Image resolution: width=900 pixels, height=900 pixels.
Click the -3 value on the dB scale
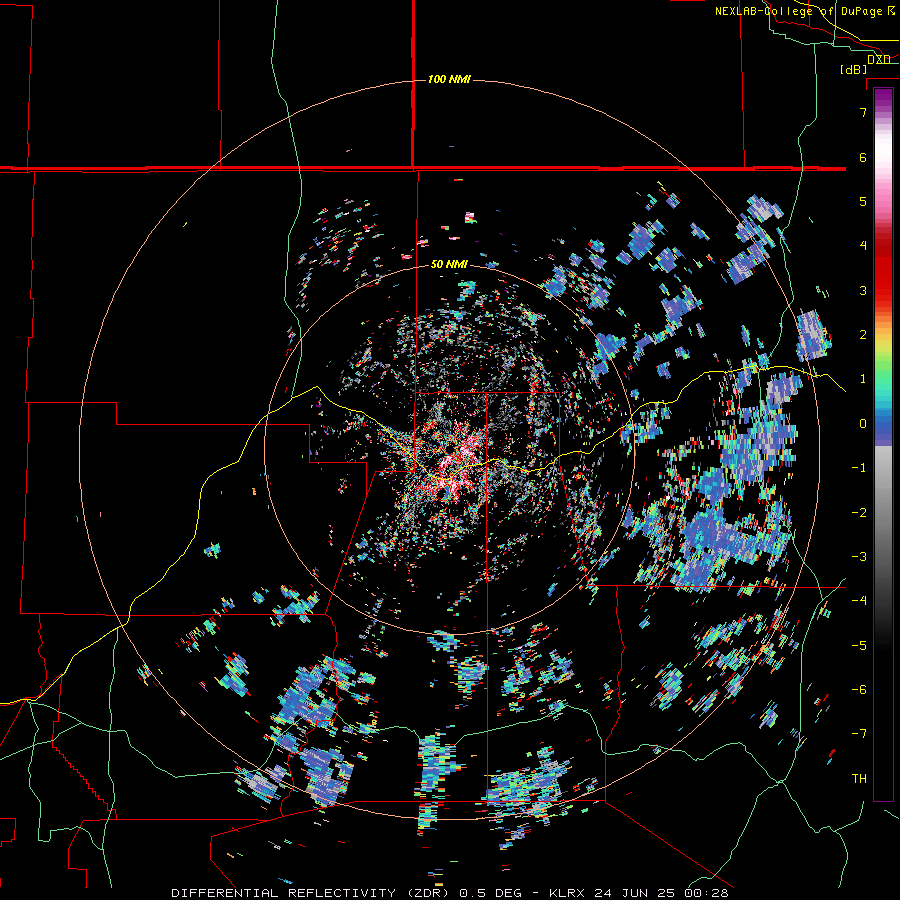(x=859, y=557)
